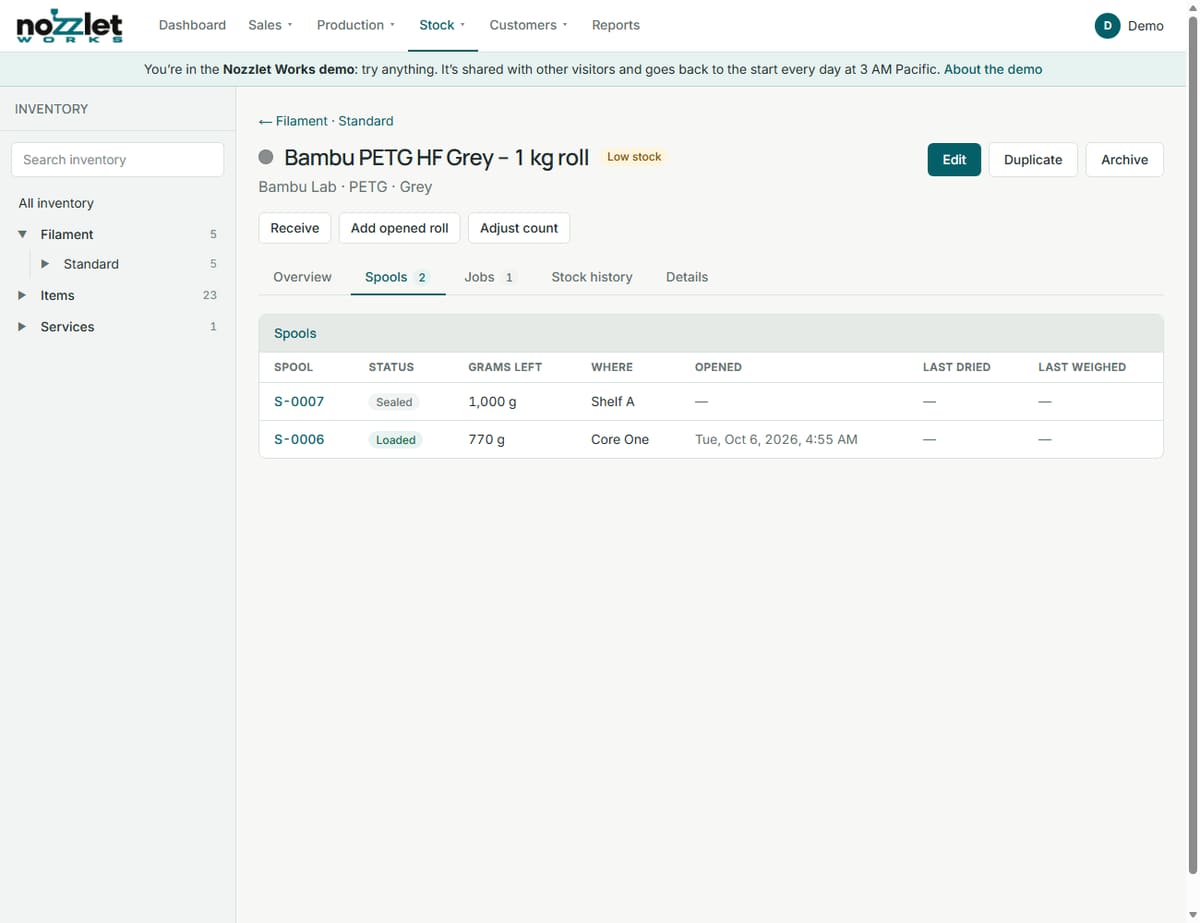Click the 1,000 g grams value
Viewport: 1200px width, 923px height.
pos(492,401)
